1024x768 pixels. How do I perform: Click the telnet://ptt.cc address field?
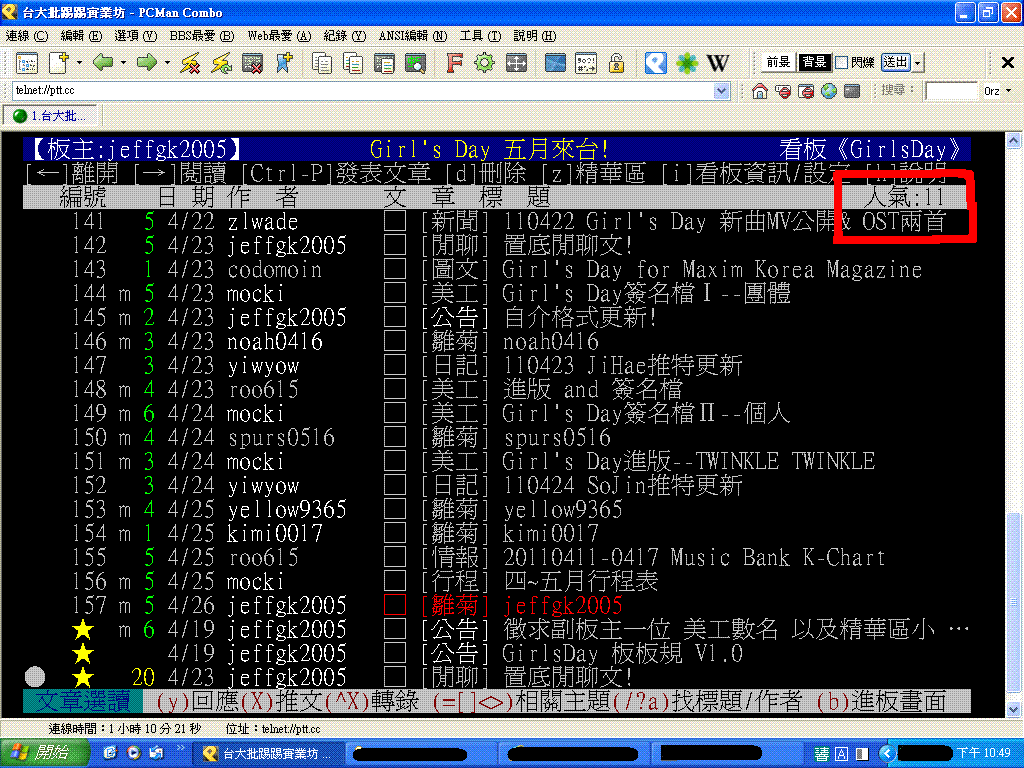click(x=362, y=91)
